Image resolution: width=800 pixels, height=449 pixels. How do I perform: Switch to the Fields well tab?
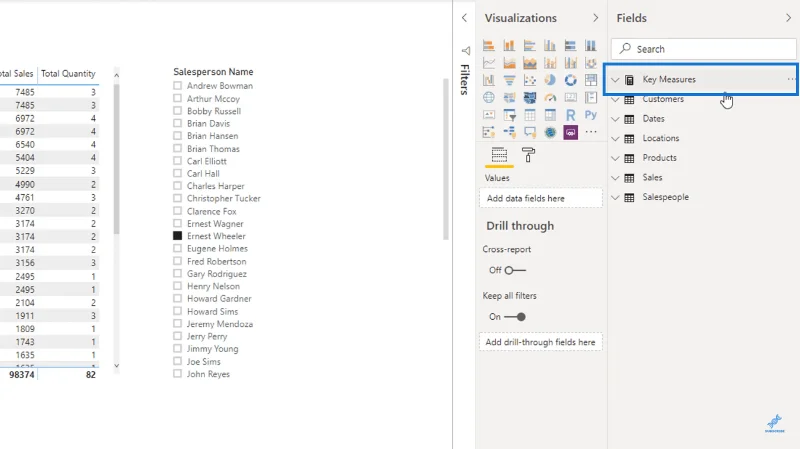499,155
